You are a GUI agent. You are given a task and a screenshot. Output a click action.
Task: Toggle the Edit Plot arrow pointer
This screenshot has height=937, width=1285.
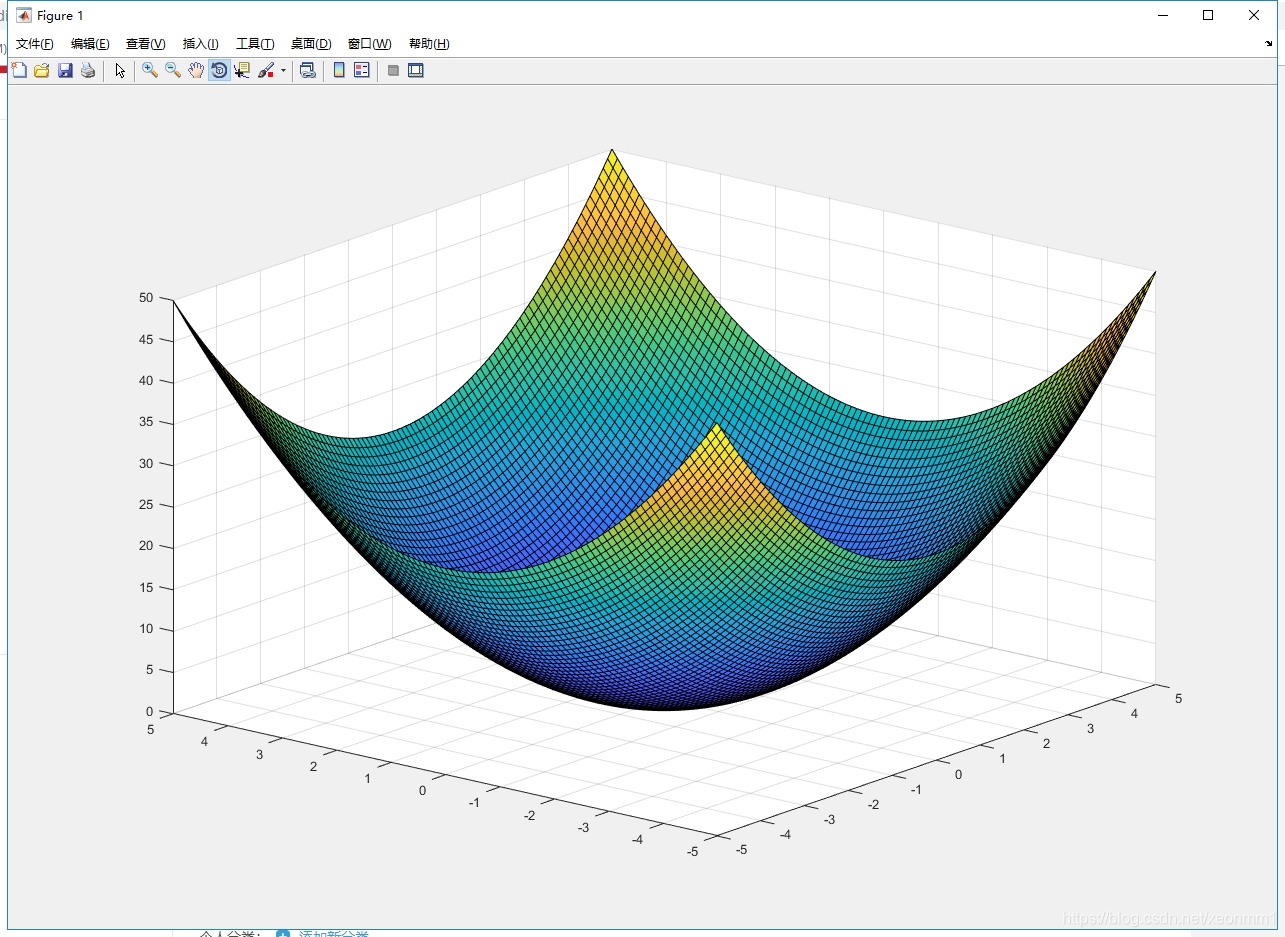tap(120, 70)
